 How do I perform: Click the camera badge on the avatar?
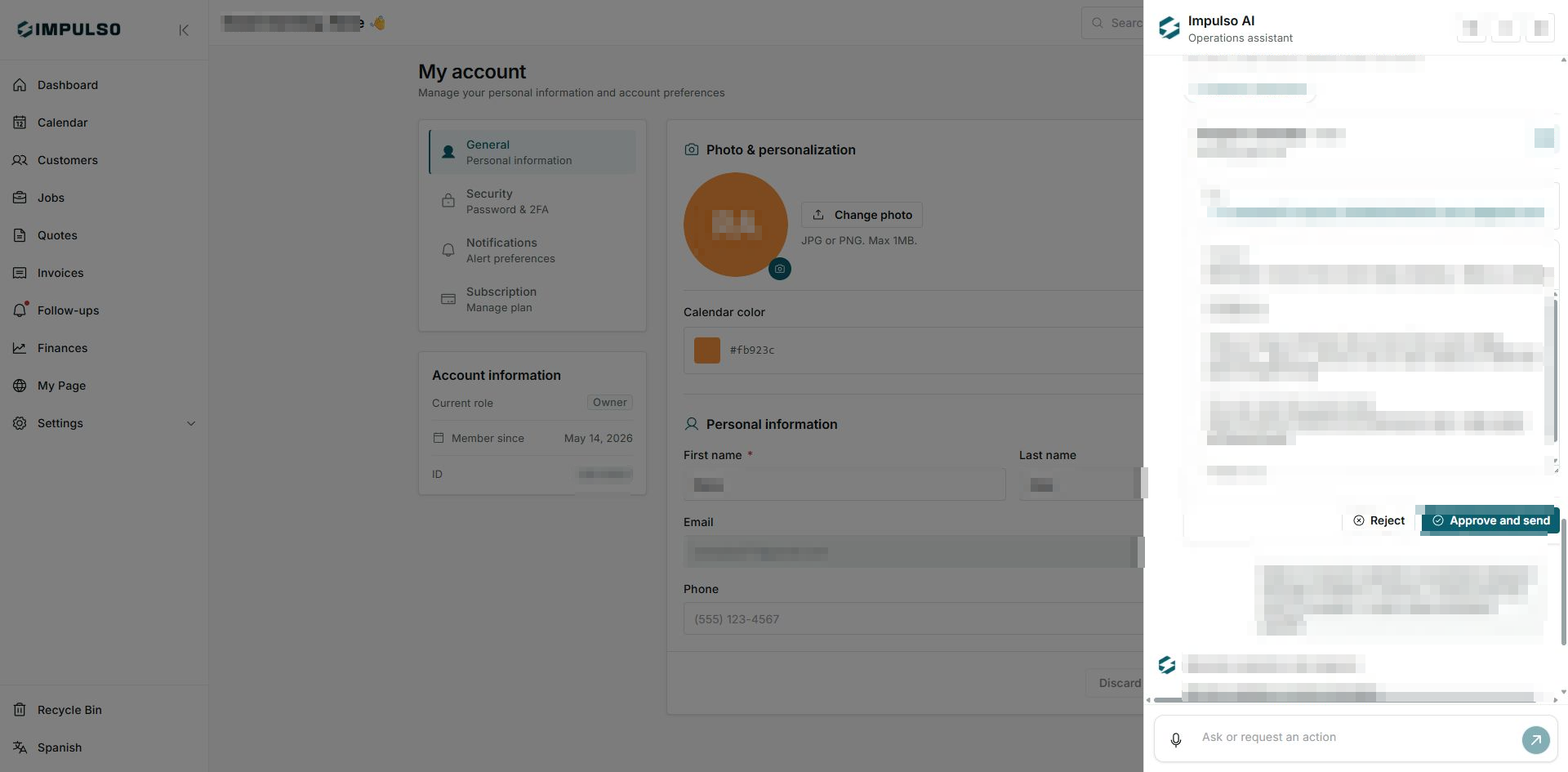pyautogui.click(x=780, y=269)
